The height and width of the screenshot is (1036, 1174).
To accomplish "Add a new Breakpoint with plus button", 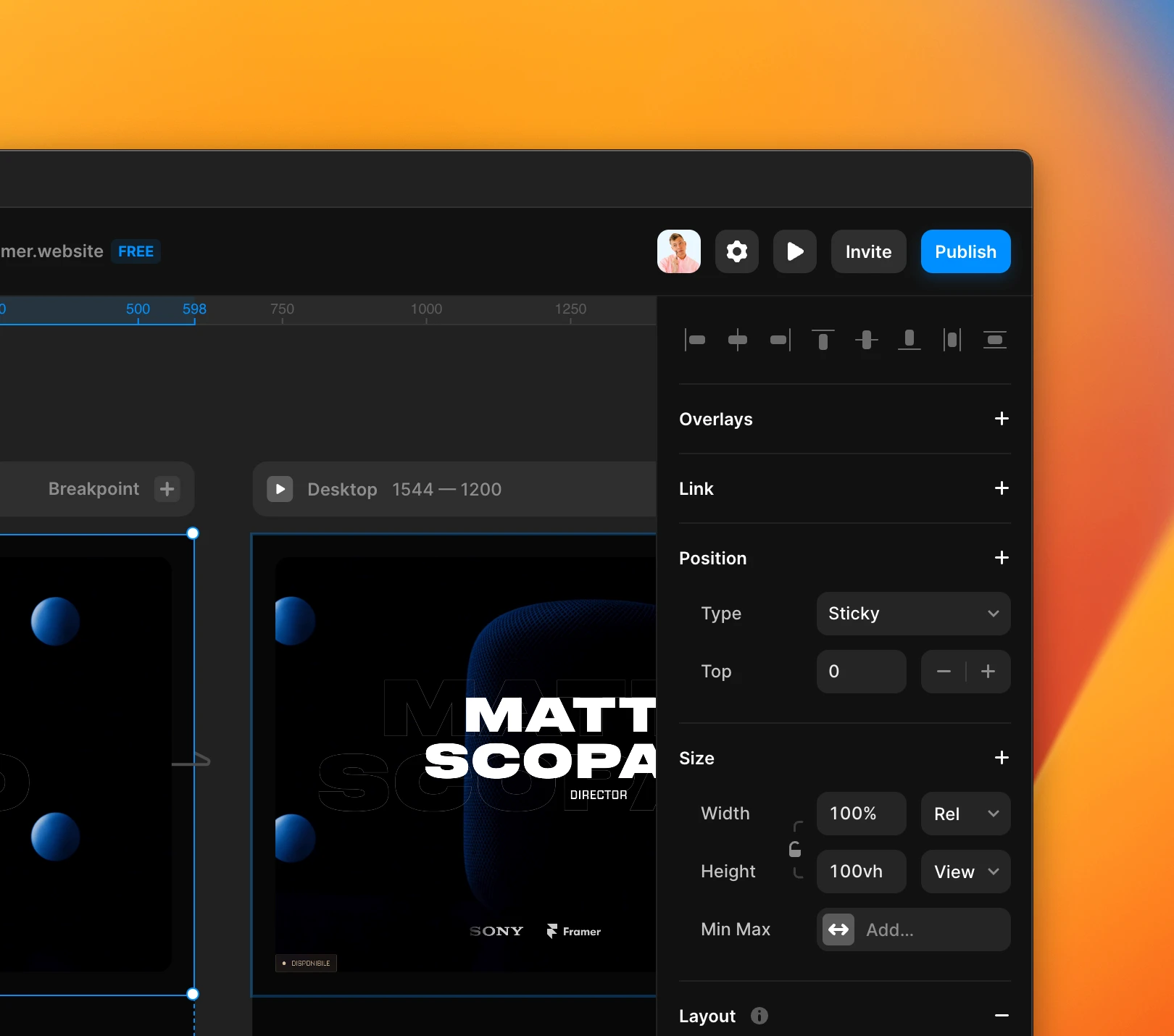I will click(167, 489).
